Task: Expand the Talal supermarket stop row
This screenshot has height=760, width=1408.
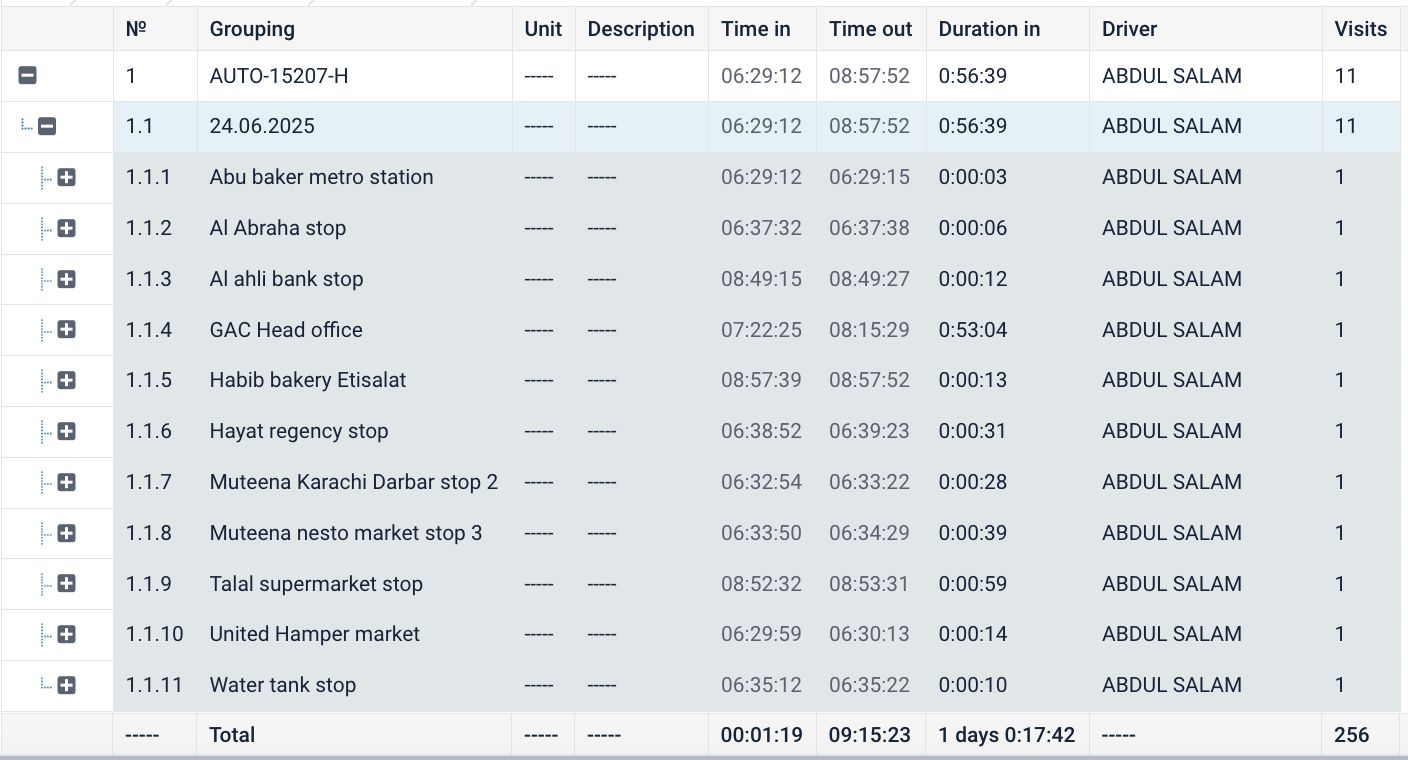Action: pos(67,583)
